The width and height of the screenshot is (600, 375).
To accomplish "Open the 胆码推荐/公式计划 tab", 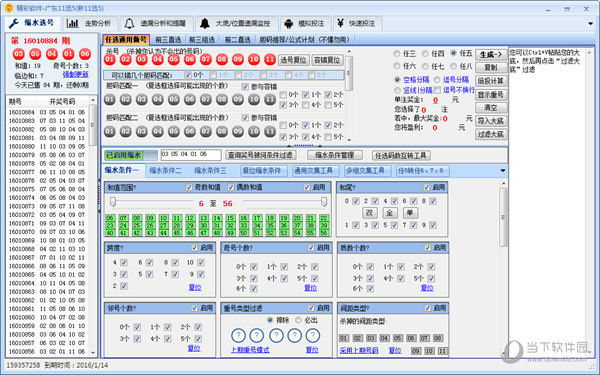I will point(305,40).
